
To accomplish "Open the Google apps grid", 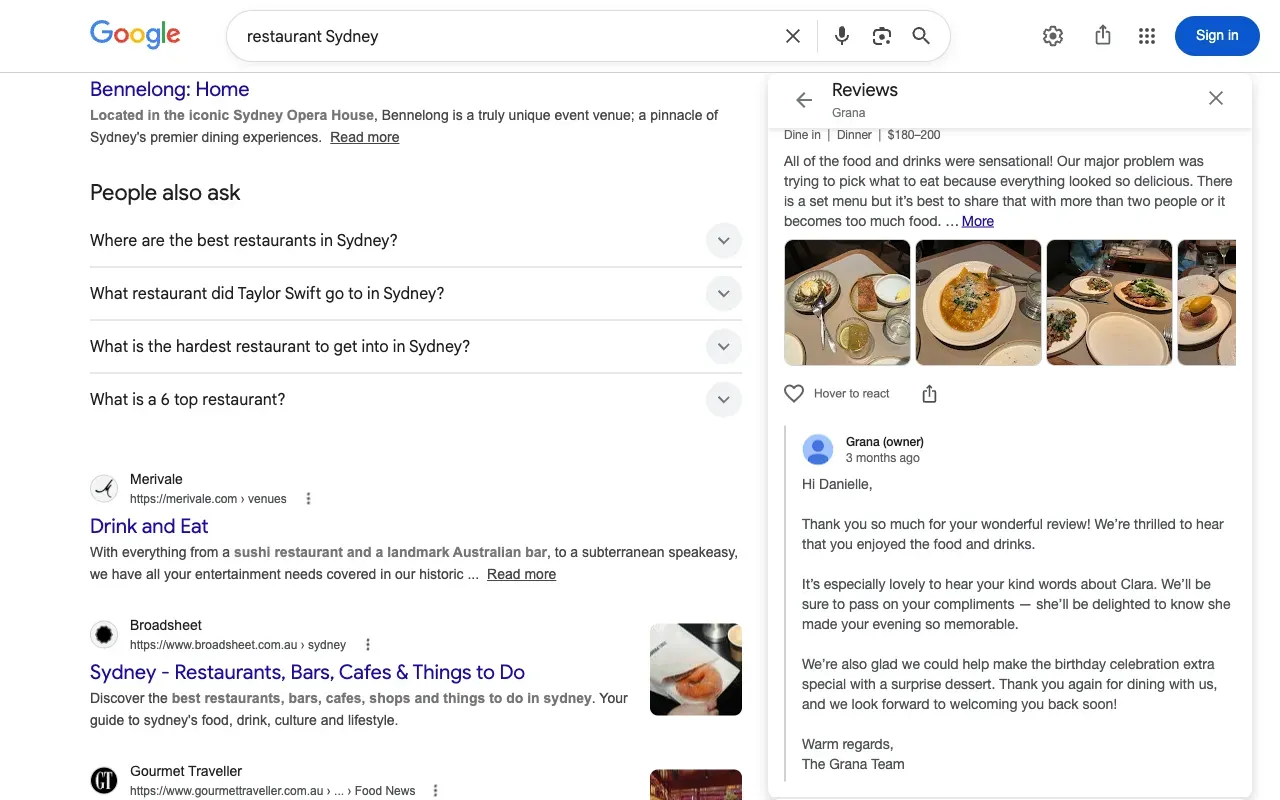I will [1147, 36].
